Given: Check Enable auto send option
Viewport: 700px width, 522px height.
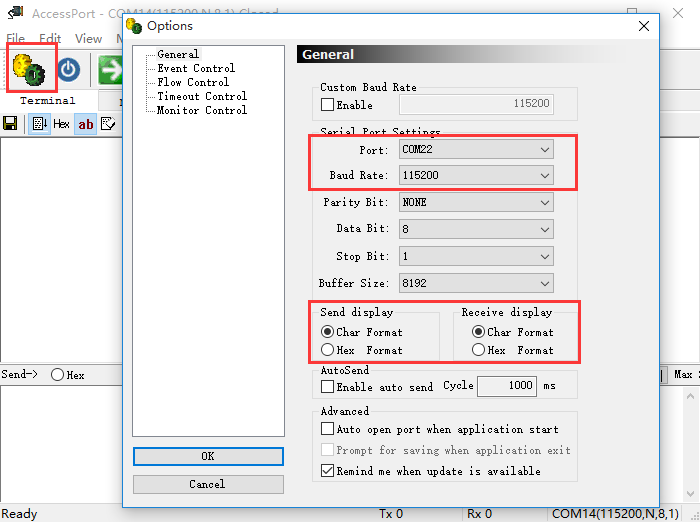Looking at the screenshot, I should pyautogui.click(x=328, y=387).
